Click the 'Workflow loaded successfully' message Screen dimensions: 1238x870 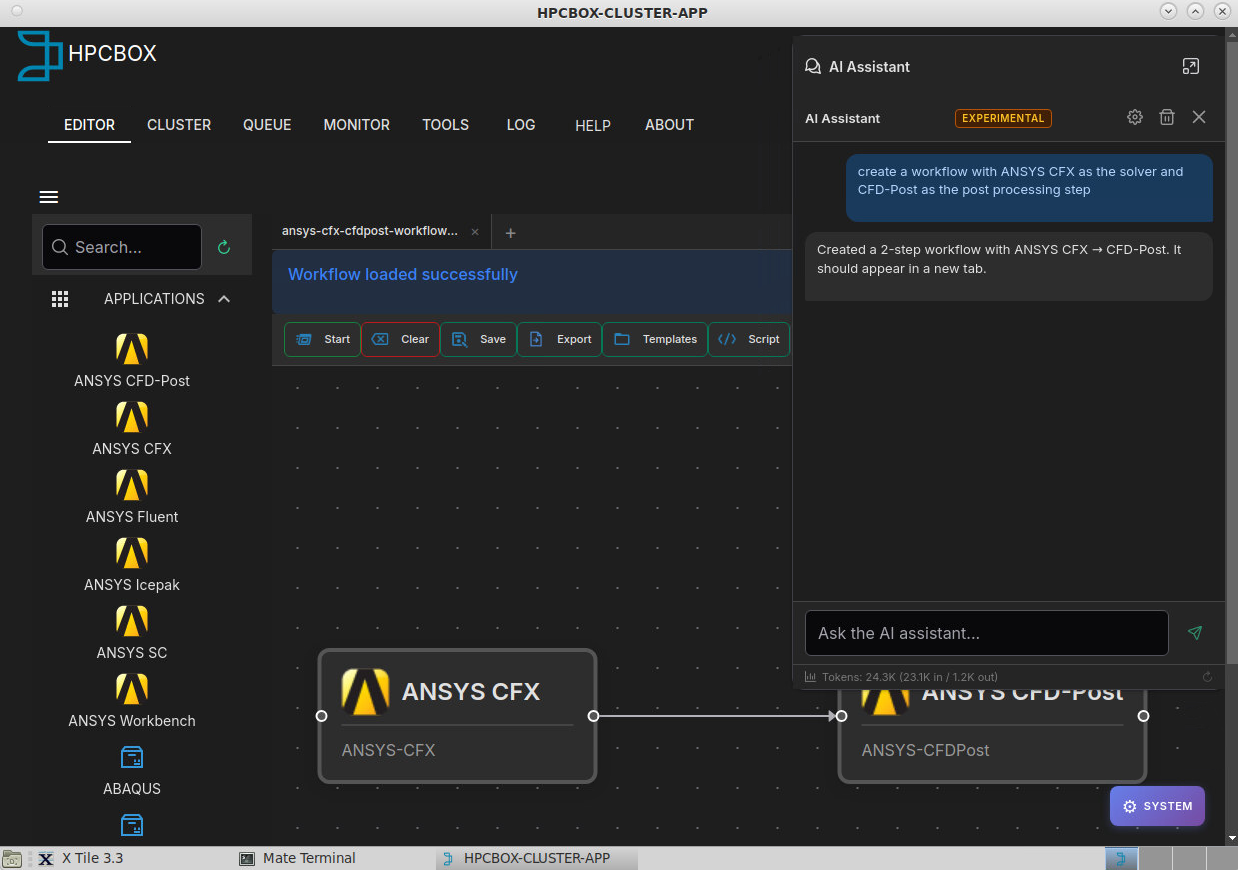(x=403, y=274)
